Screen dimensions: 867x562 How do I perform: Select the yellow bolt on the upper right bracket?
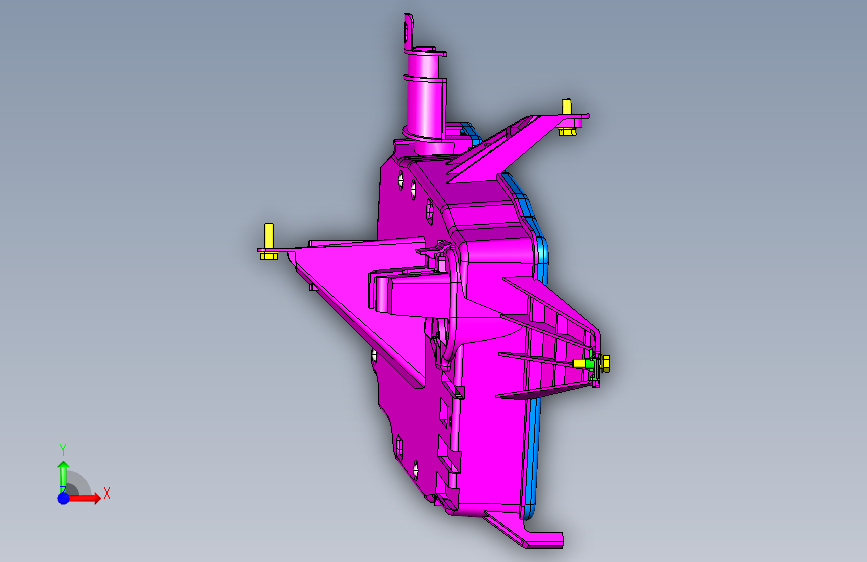click(x=567, y=117)
